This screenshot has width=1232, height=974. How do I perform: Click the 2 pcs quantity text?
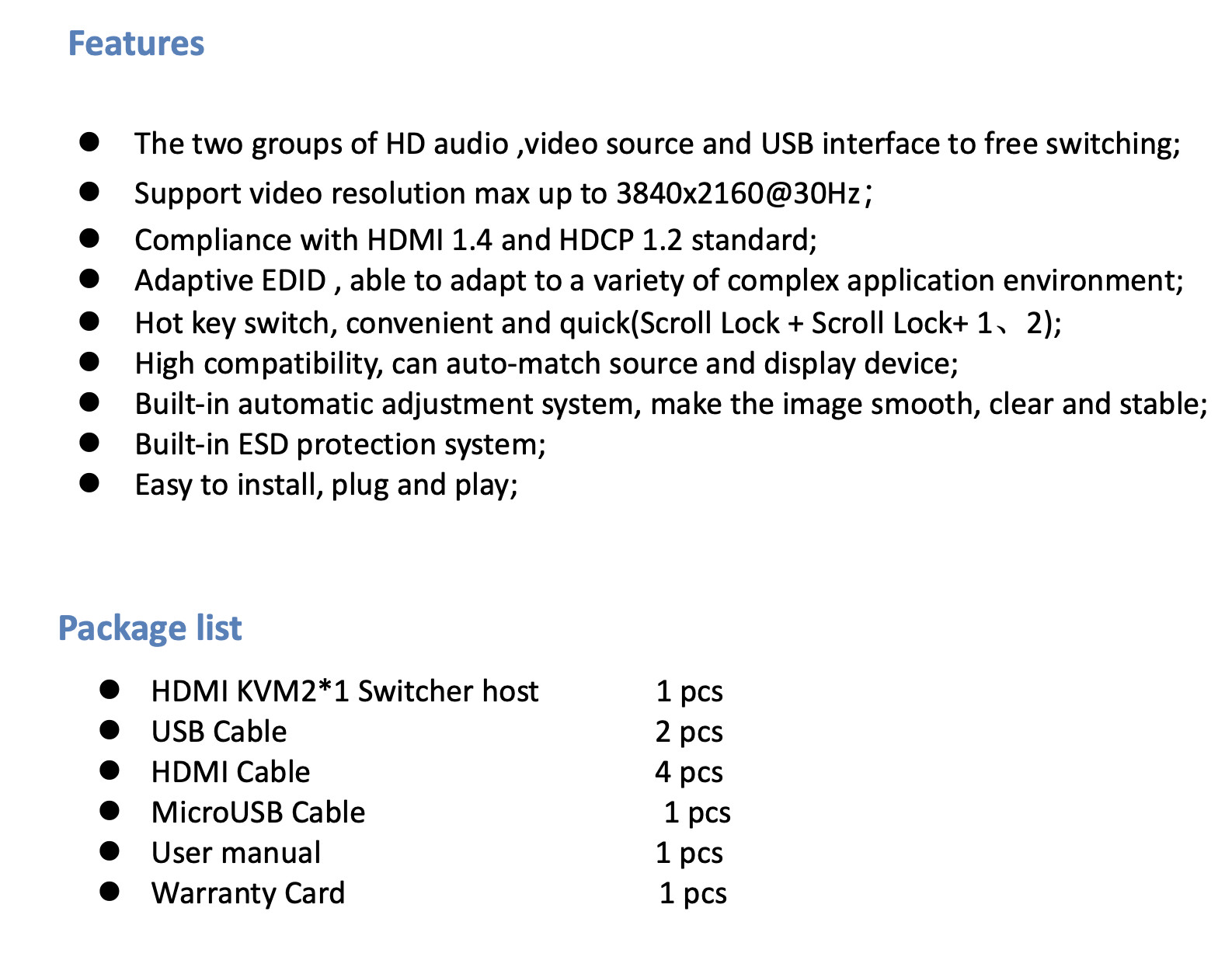(689, 732)
